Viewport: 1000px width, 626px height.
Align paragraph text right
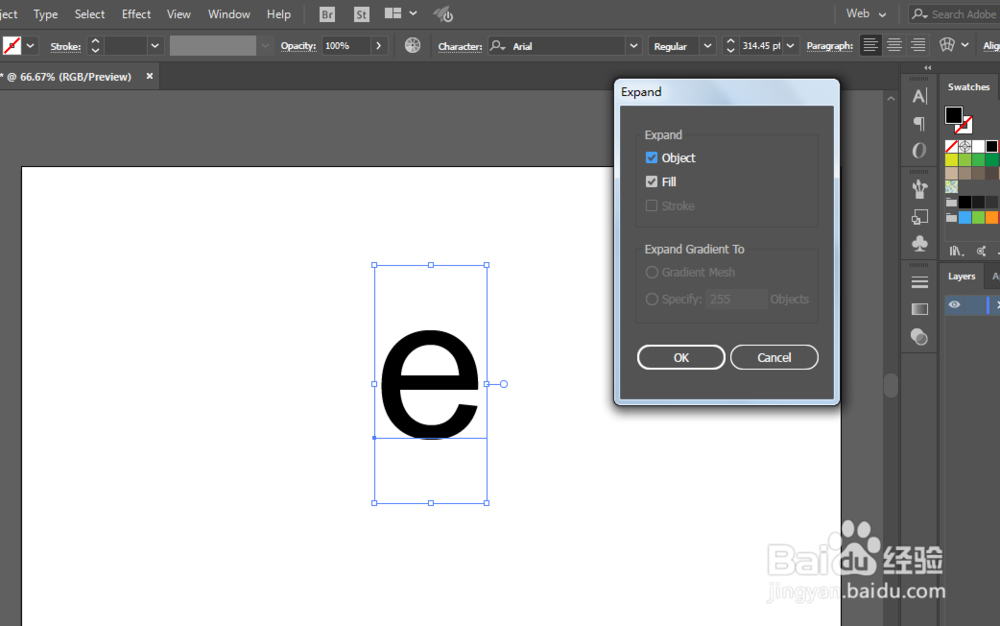point(918,45)
